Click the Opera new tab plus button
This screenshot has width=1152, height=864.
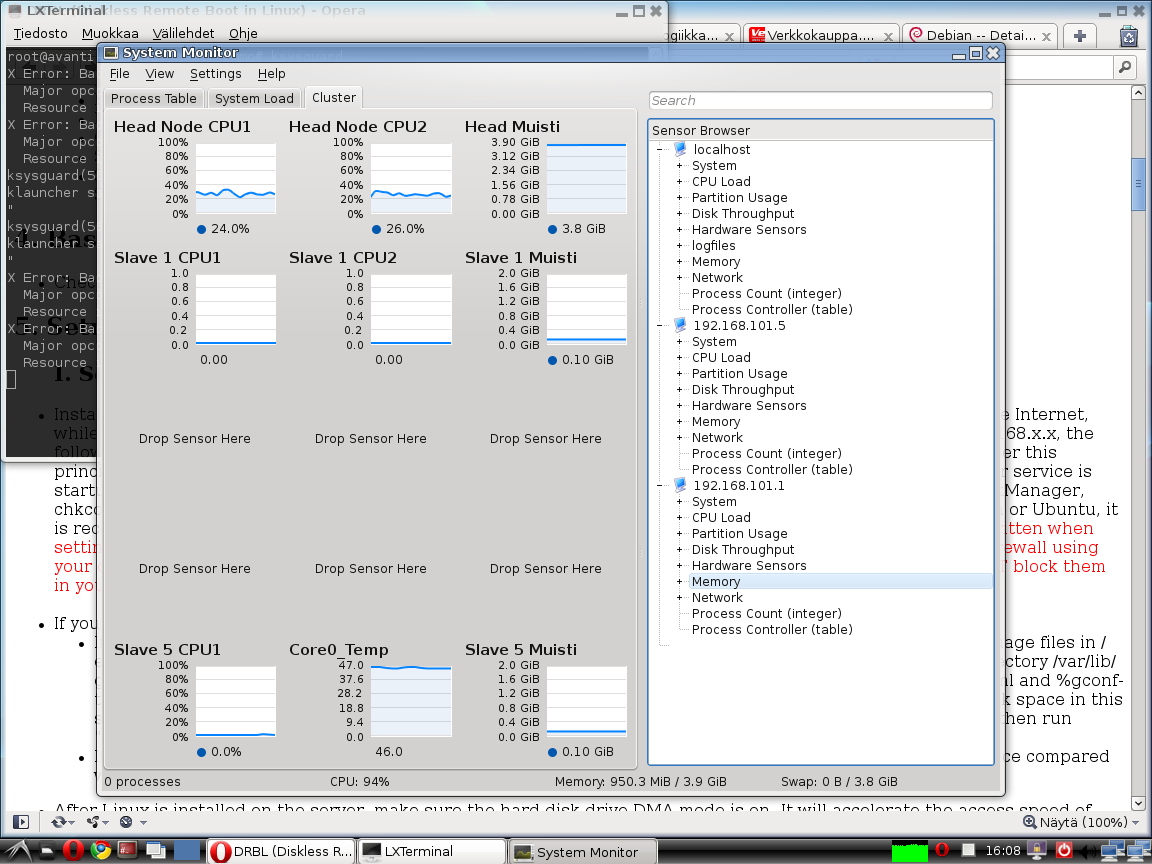point(1080,36)
